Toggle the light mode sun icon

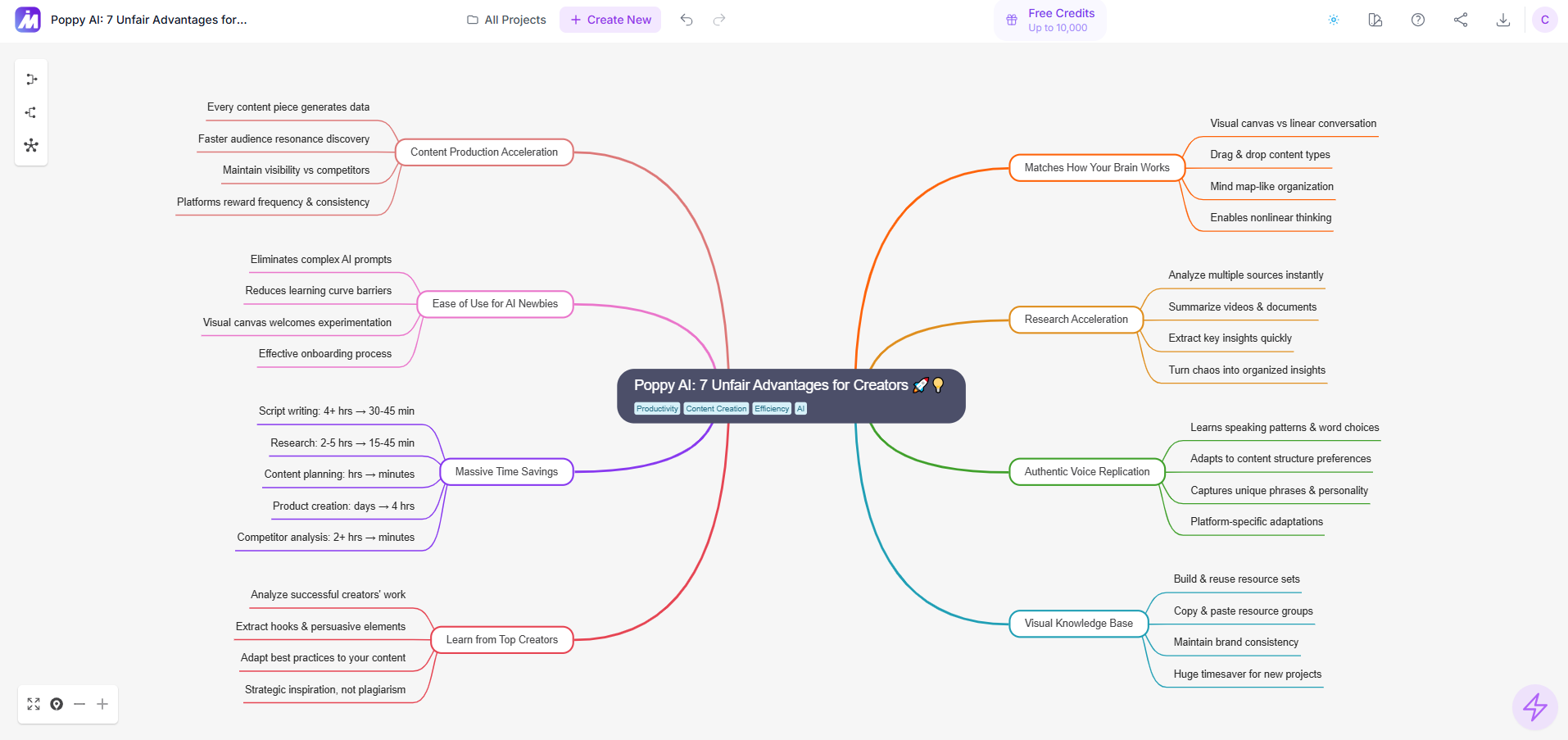(x=1334, y=20)
